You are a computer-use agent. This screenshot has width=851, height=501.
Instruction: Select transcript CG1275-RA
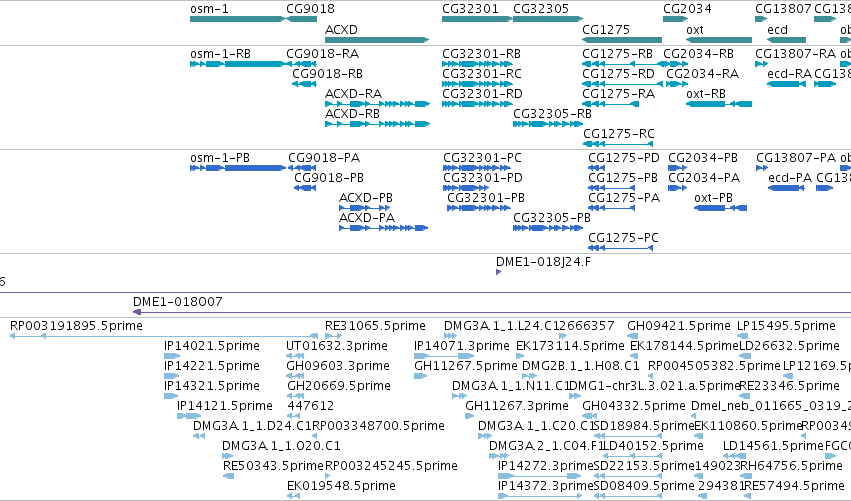[x=611, y=104]
